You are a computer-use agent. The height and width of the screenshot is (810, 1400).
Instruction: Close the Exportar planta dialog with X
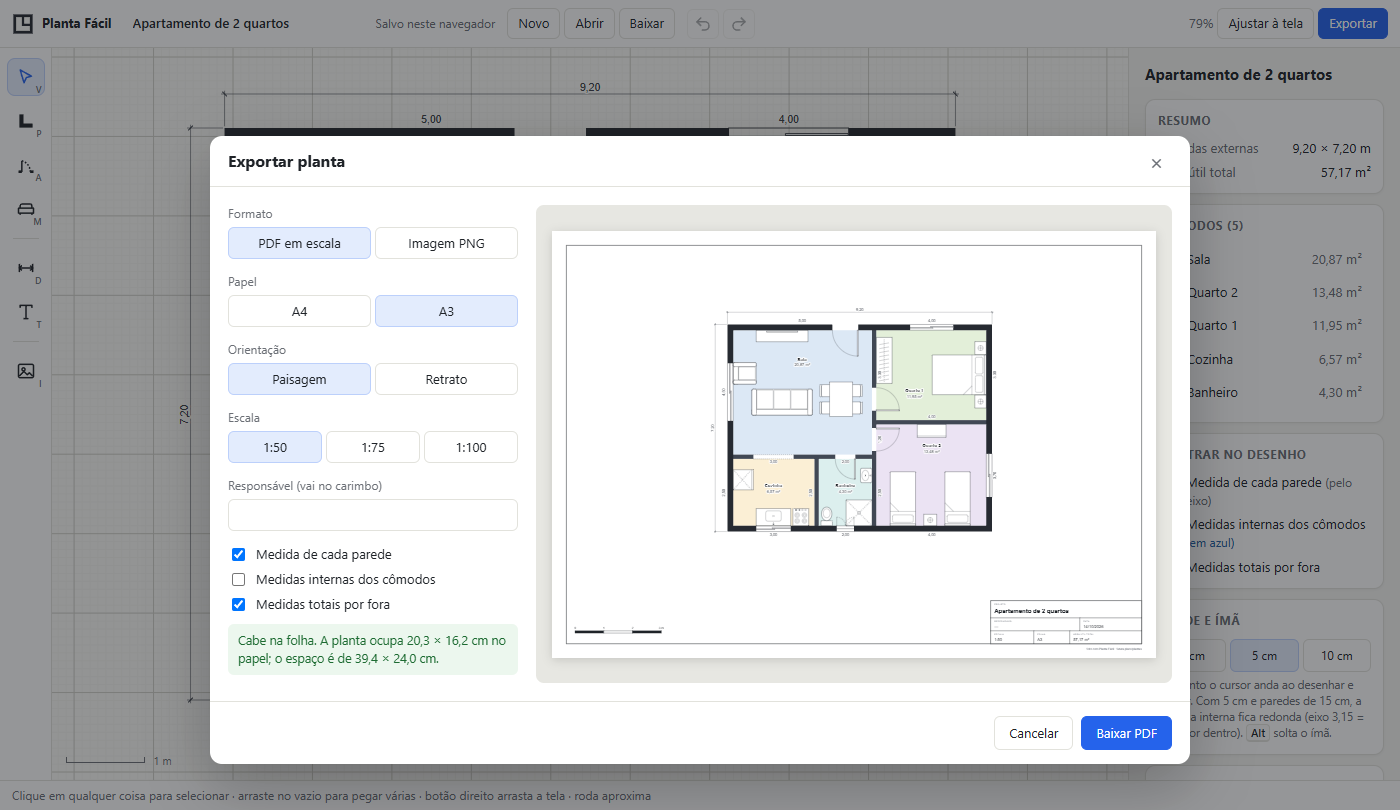1156,163
